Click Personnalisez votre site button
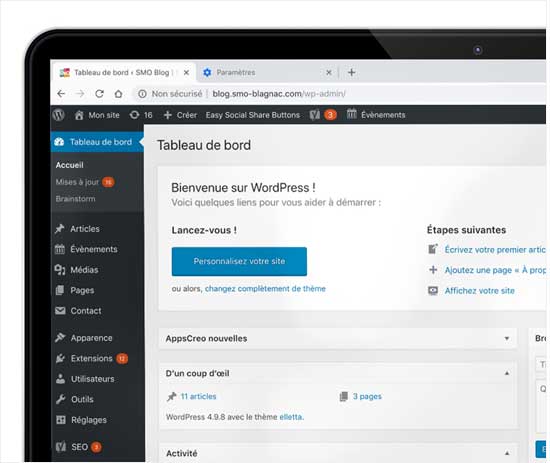Screen dimensions: 550x463 239,261
